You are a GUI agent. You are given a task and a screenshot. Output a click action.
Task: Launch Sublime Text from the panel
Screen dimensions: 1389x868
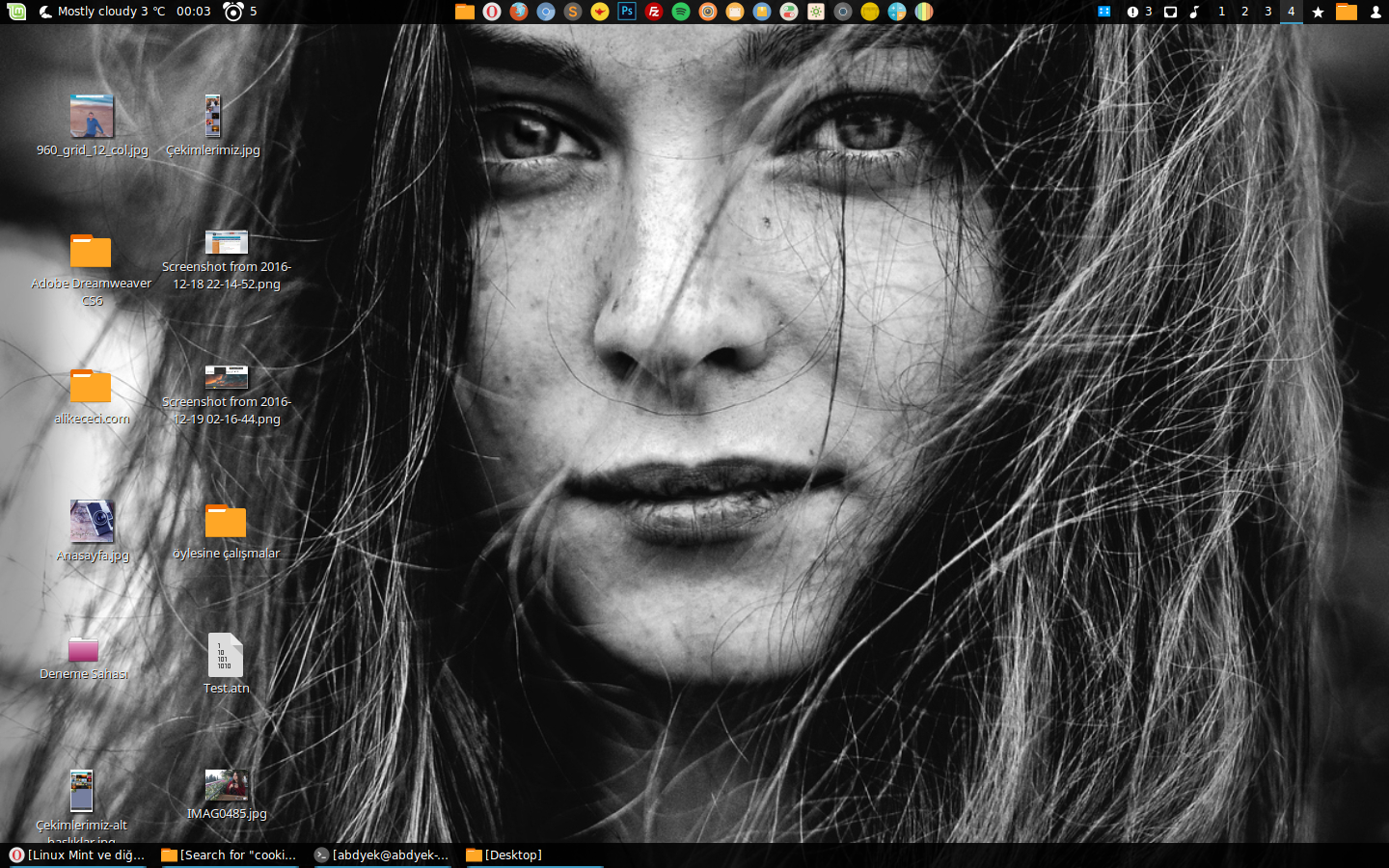(573, 12)
